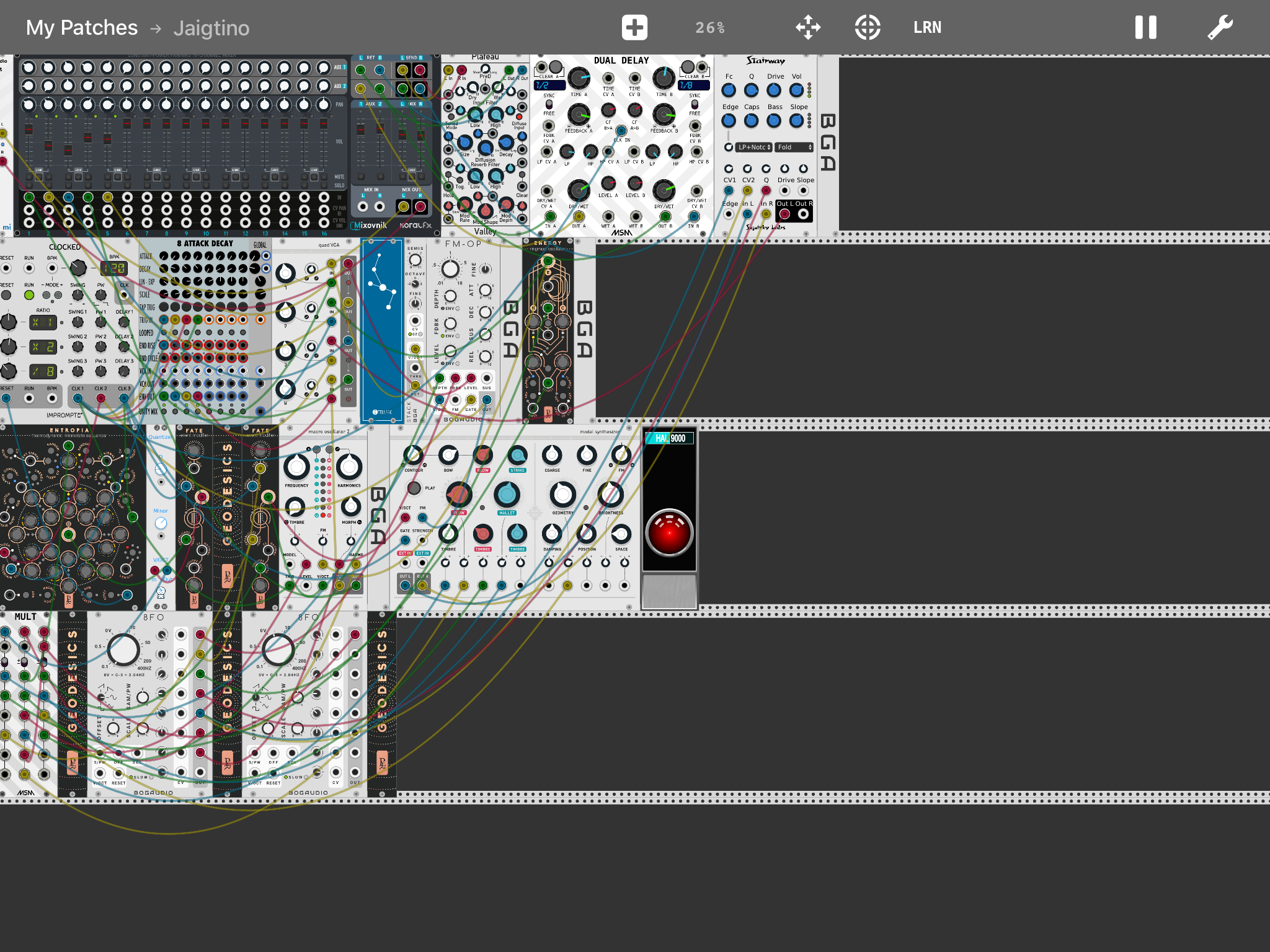Pause the audio engine
Image resolution: width=1270 pixels, height=952 pixels.
coord(1145,27)
